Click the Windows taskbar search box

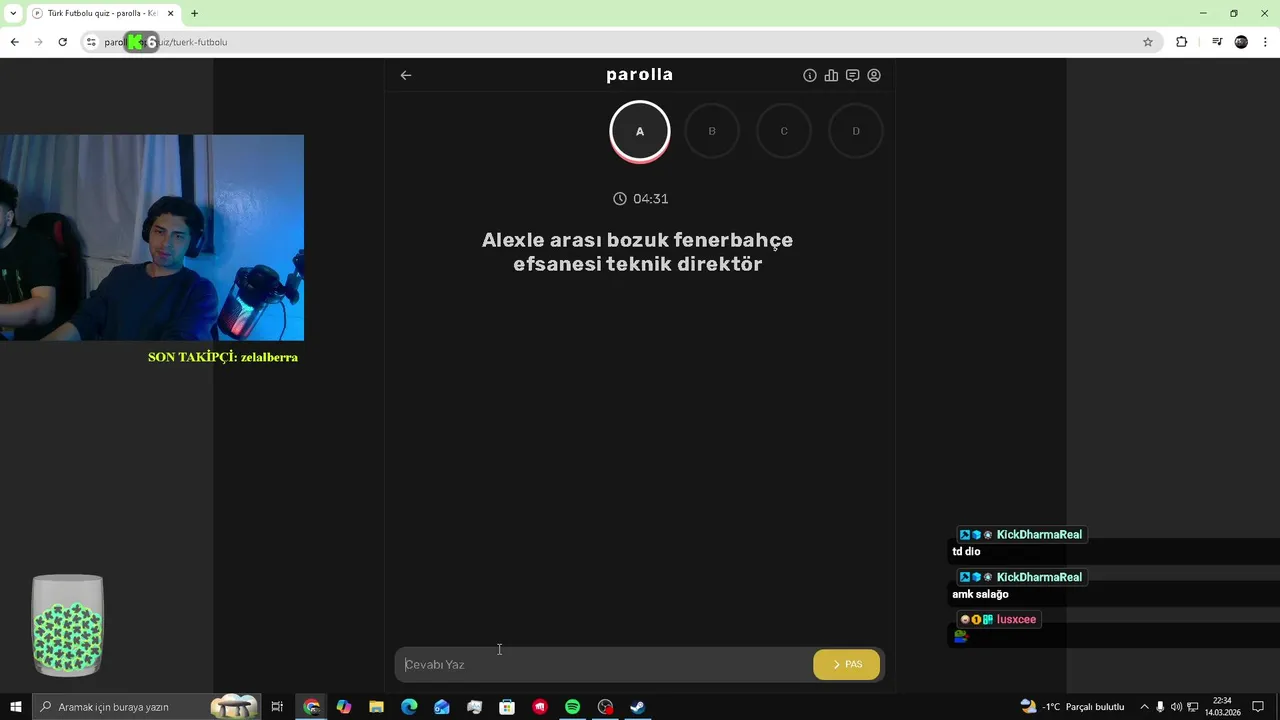[x=146, y=707]
